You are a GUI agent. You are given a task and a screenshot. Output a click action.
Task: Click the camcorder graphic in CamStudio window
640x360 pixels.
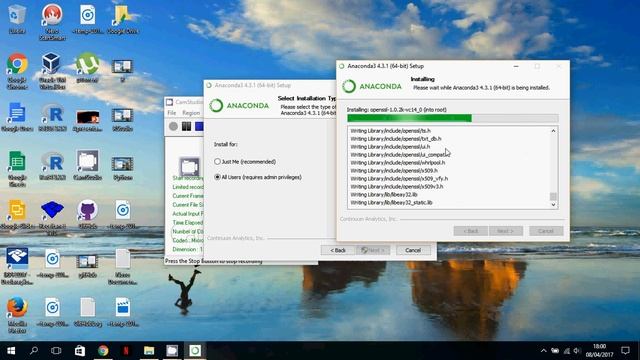pyautogui.click(x=189, y=167)
